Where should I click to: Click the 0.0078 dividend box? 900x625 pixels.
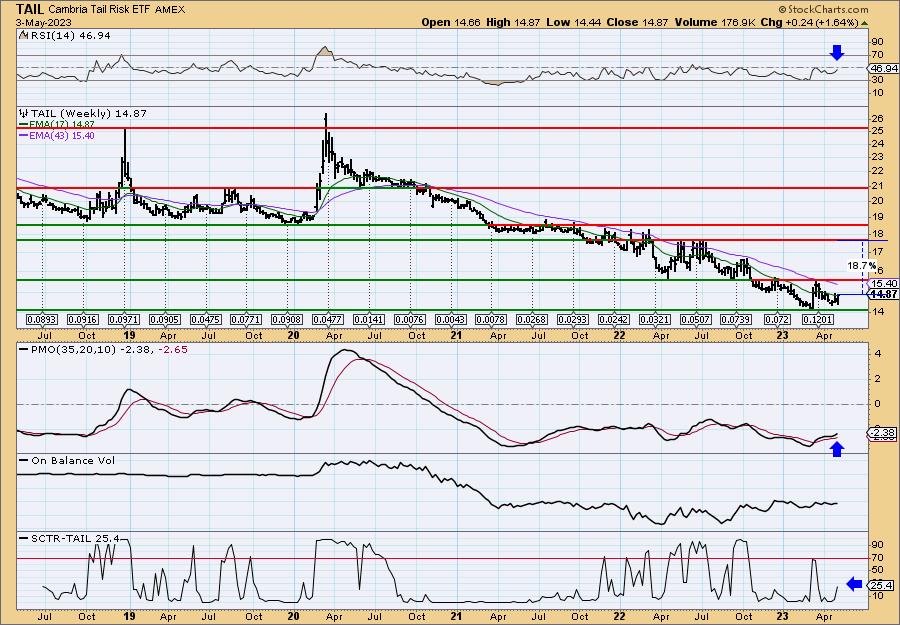pos(492,319)
